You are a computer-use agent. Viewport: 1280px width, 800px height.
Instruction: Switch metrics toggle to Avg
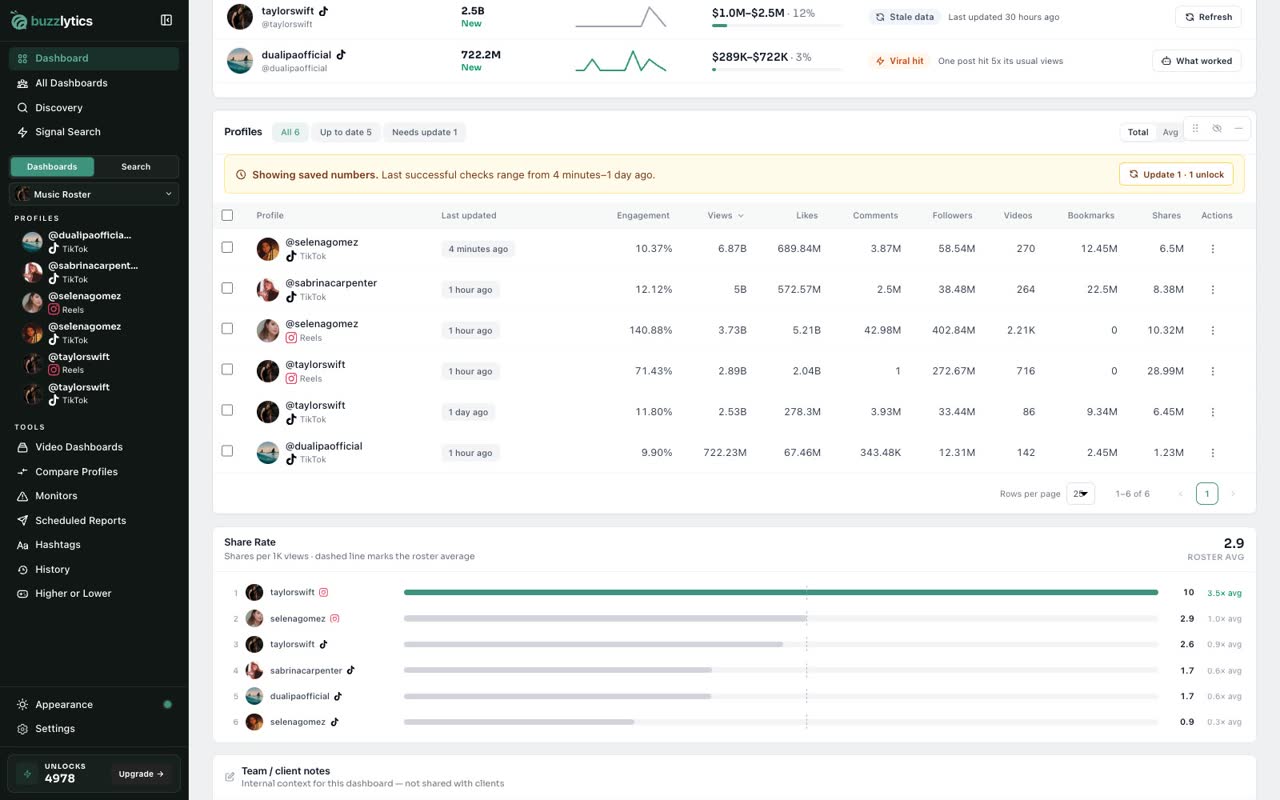[1169, 132]
